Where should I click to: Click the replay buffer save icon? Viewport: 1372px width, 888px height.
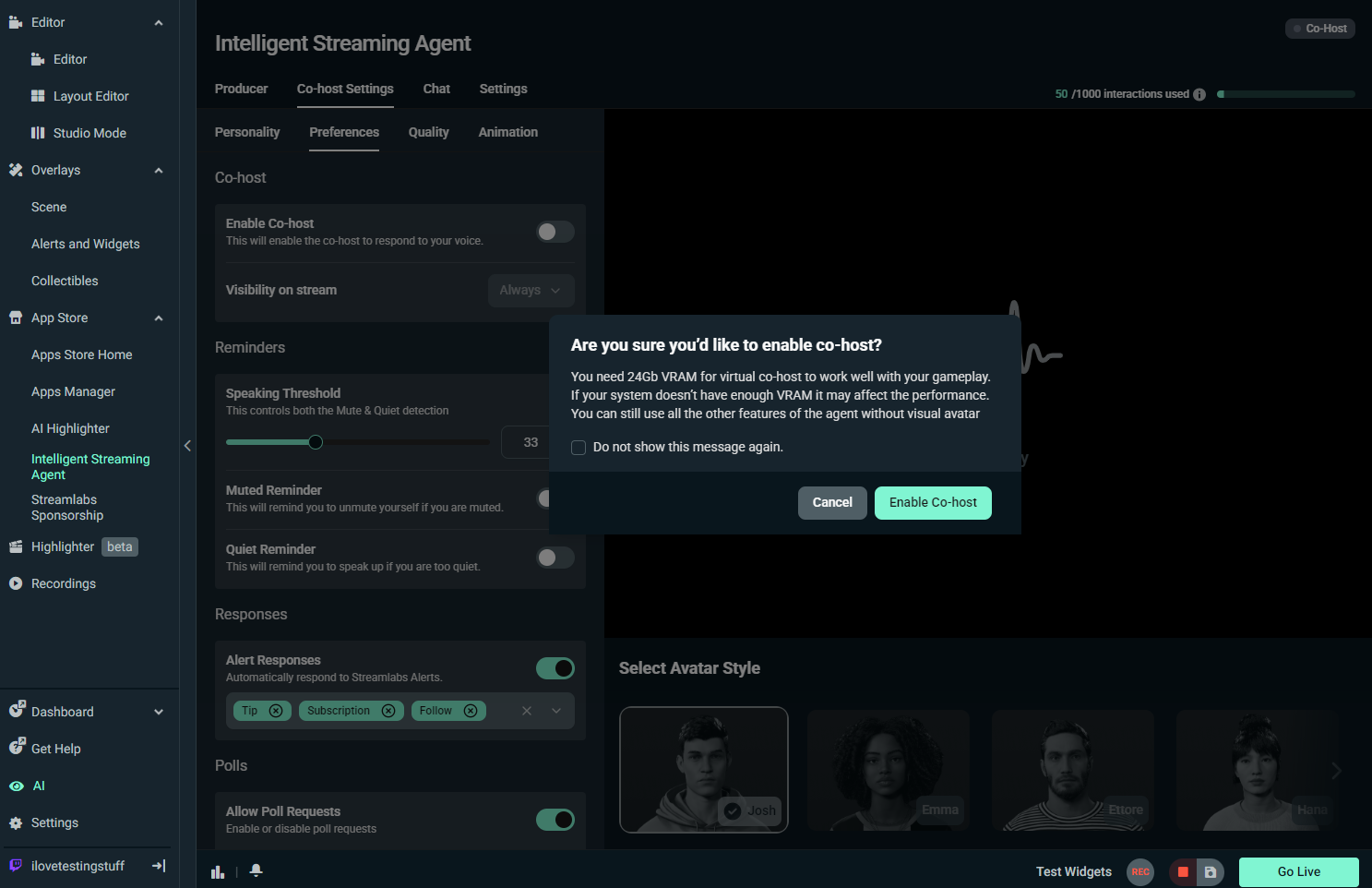pyautogui.click(x=1209, y=871)
